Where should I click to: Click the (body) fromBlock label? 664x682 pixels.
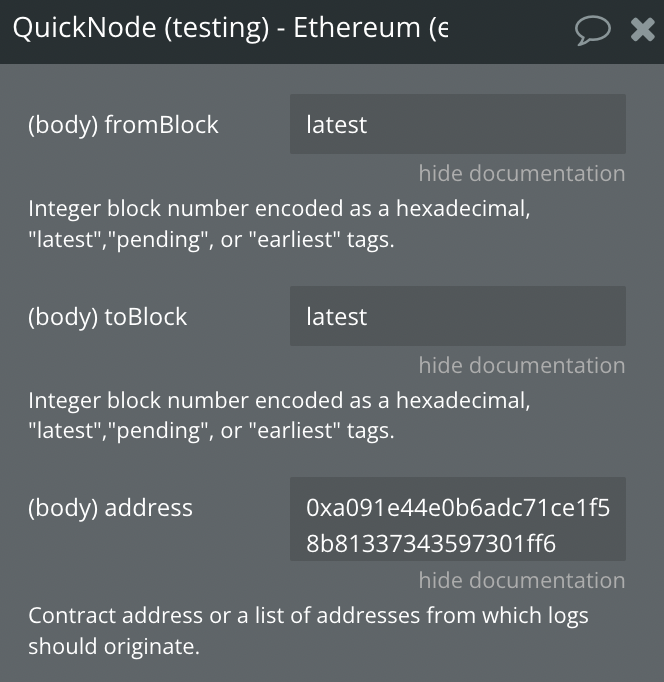(x=123, y=125)
